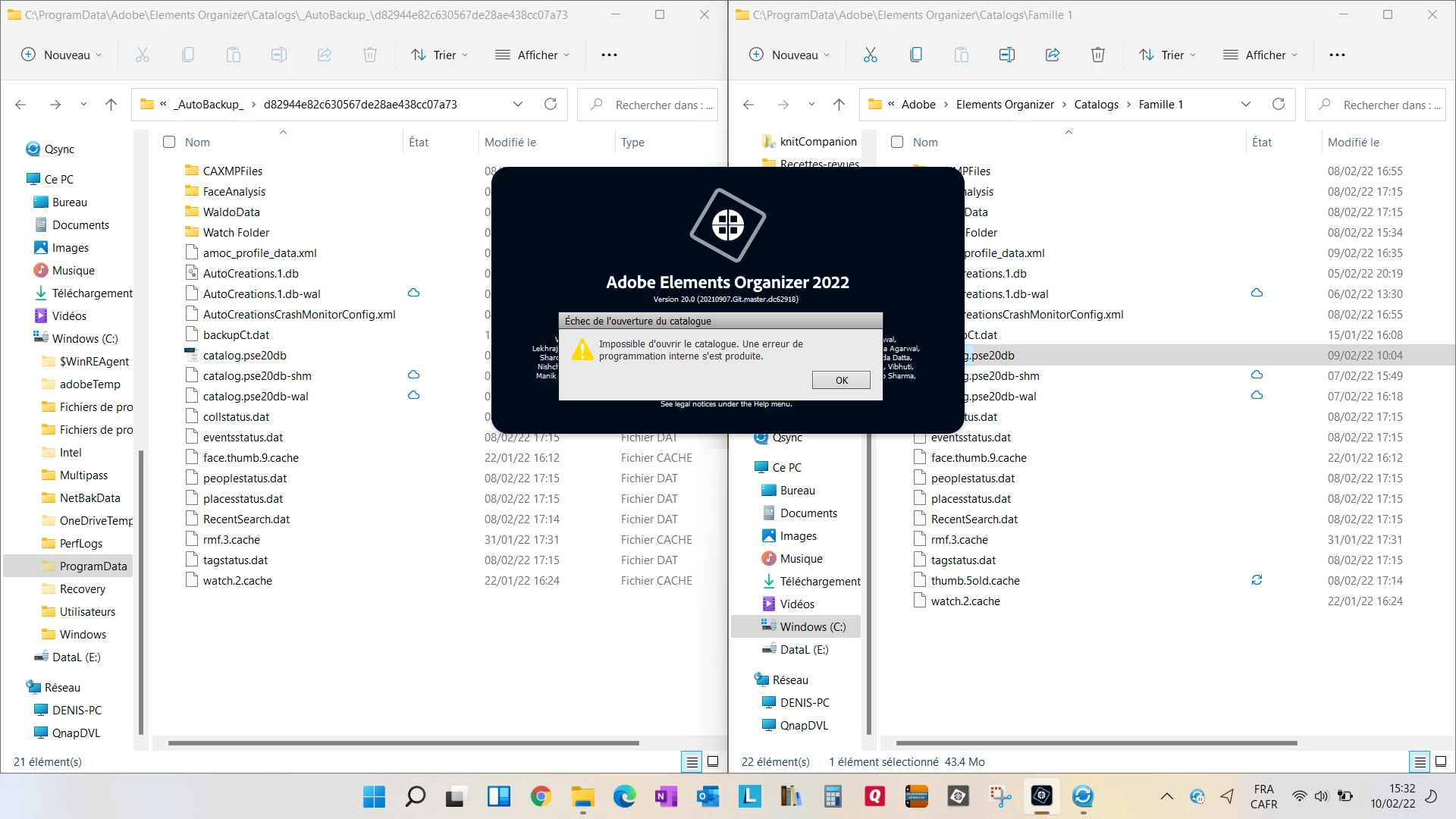The image size is (1456, 819).
Task: Click the Cut scissors icon in right window
Action: (x=870, y=55)
